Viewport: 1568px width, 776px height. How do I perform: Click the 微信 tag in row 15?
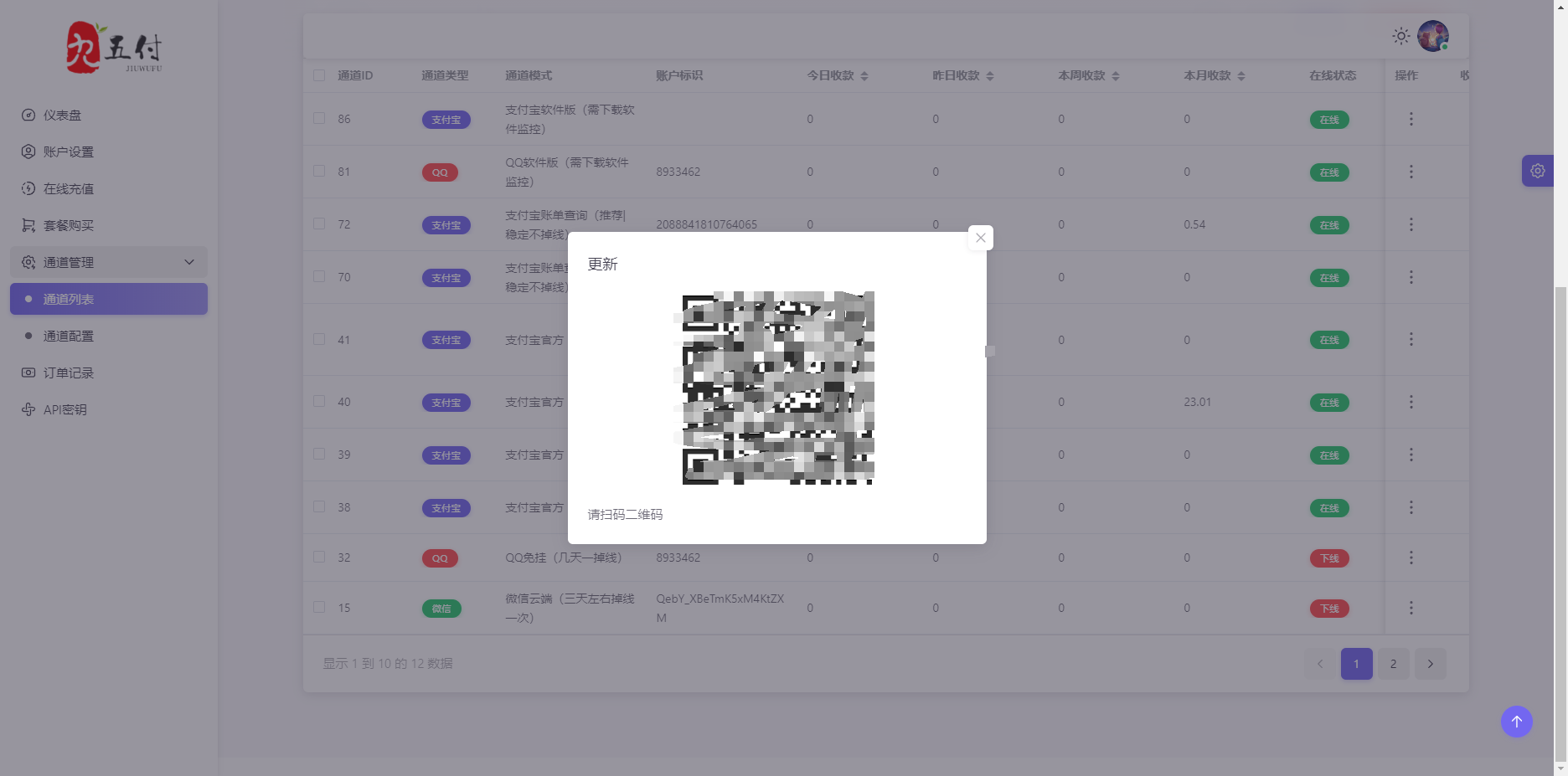pos(441,609)
